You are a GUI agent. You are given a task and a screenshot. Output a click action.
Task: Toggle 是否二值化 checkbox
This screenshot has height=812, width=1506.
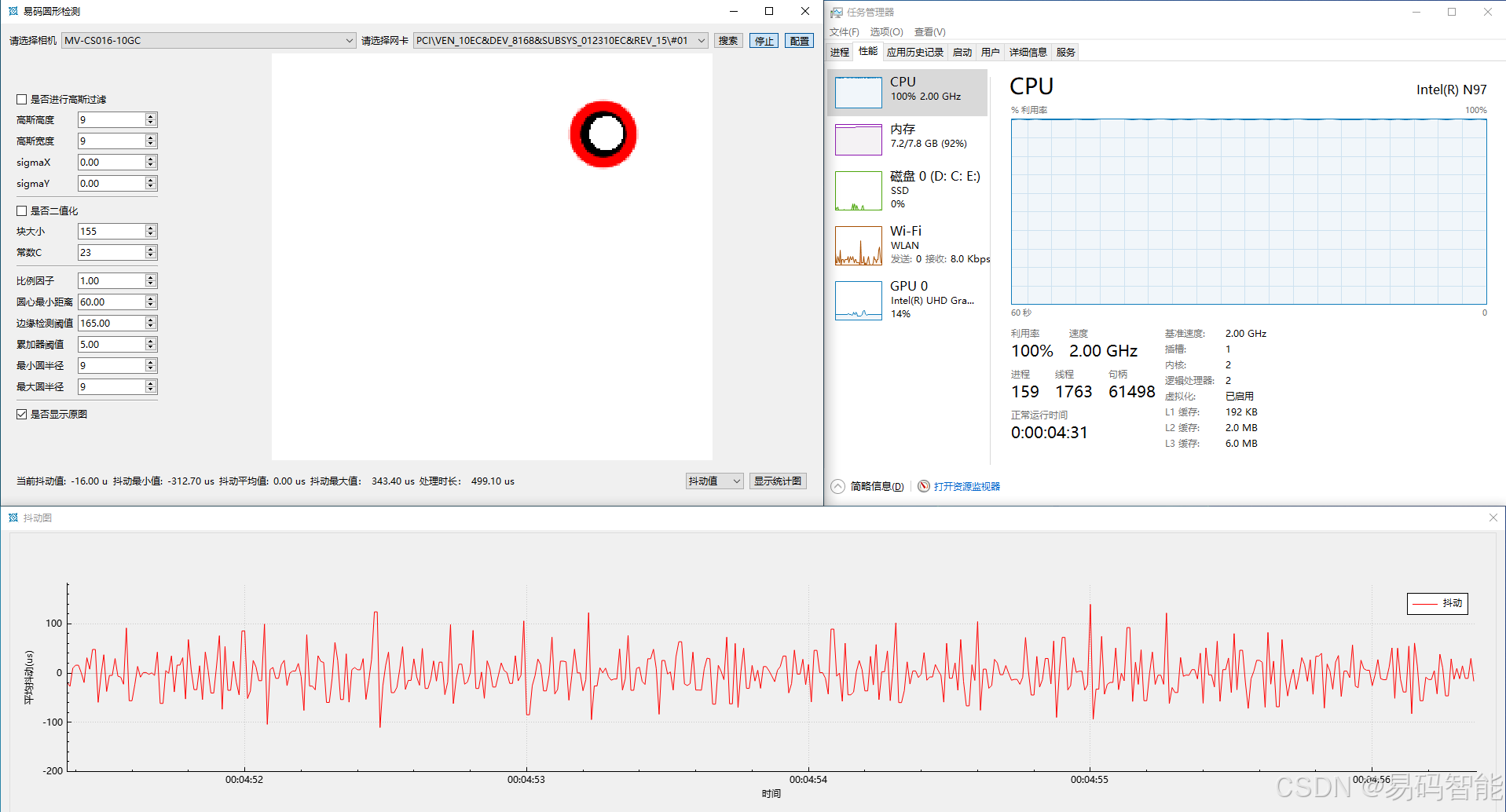[22, 210]
